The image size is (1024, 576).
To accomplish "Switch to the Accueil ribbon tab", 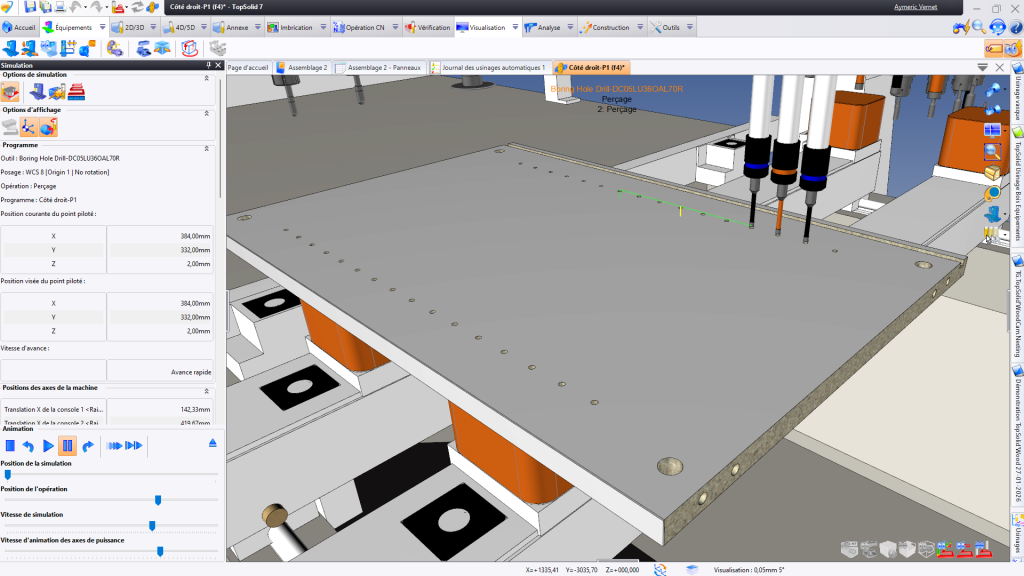I will 19,27.
